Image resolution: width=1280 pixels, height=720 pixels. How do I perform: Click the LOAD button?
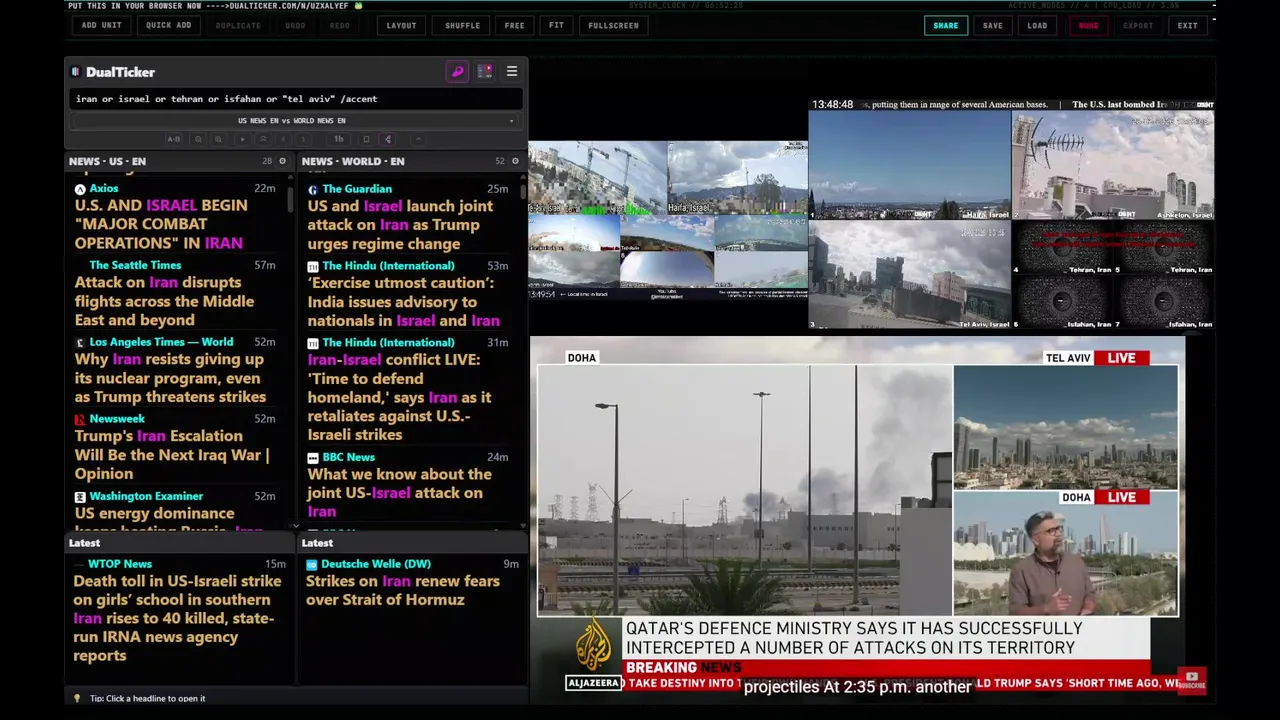coord(1037,25)
